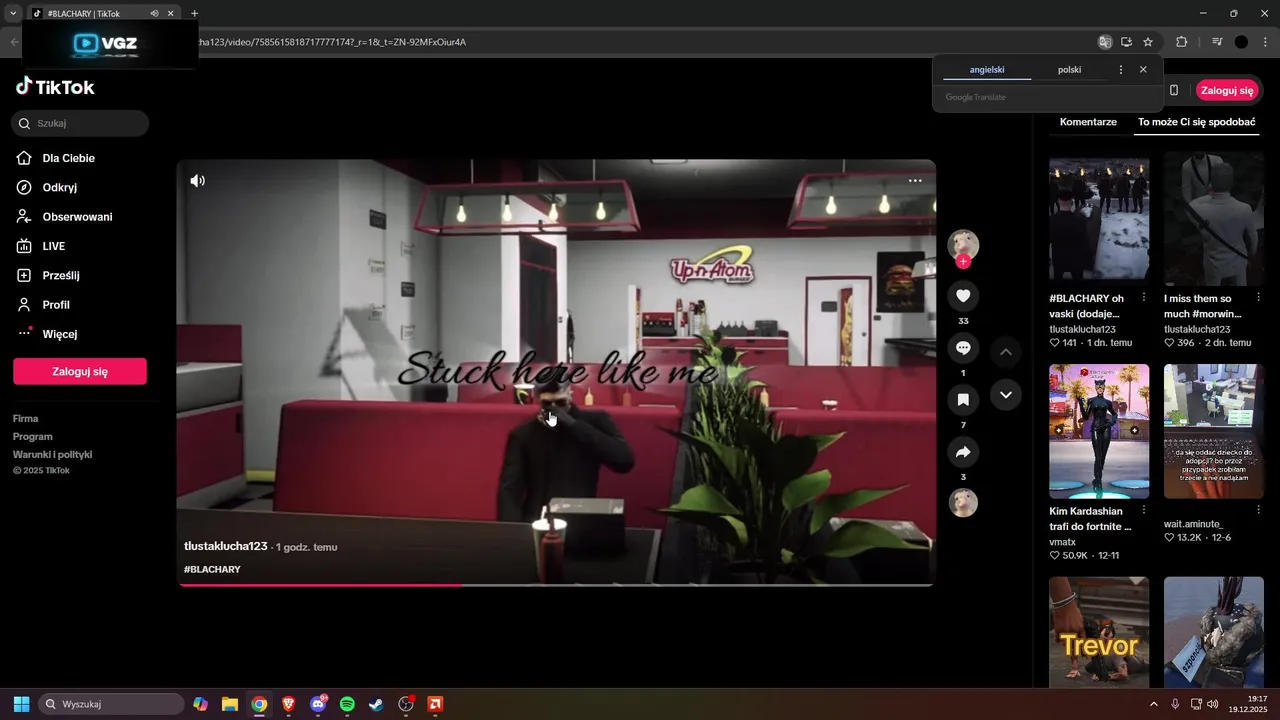Open comments via speech bubble icon

963,348
